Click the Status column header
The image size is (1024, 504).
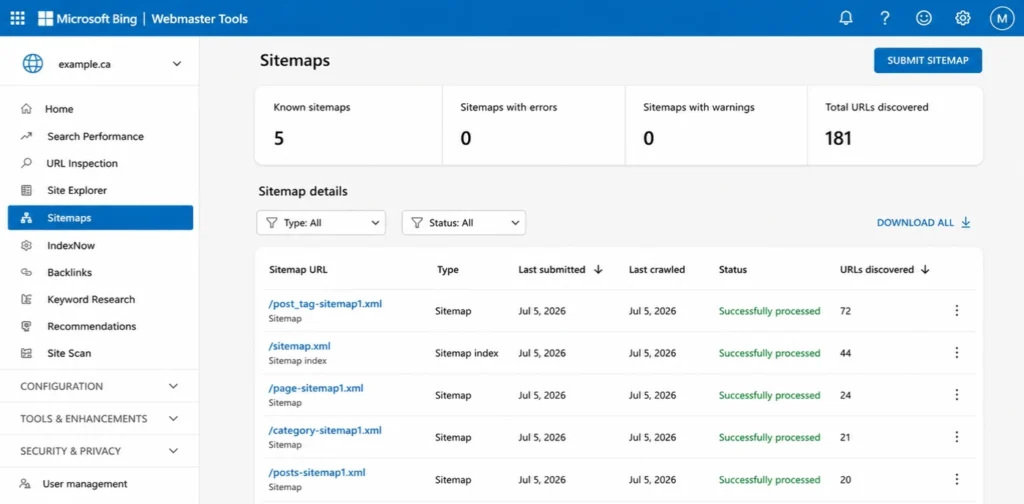pyautogui.click(x=733, y=270)
